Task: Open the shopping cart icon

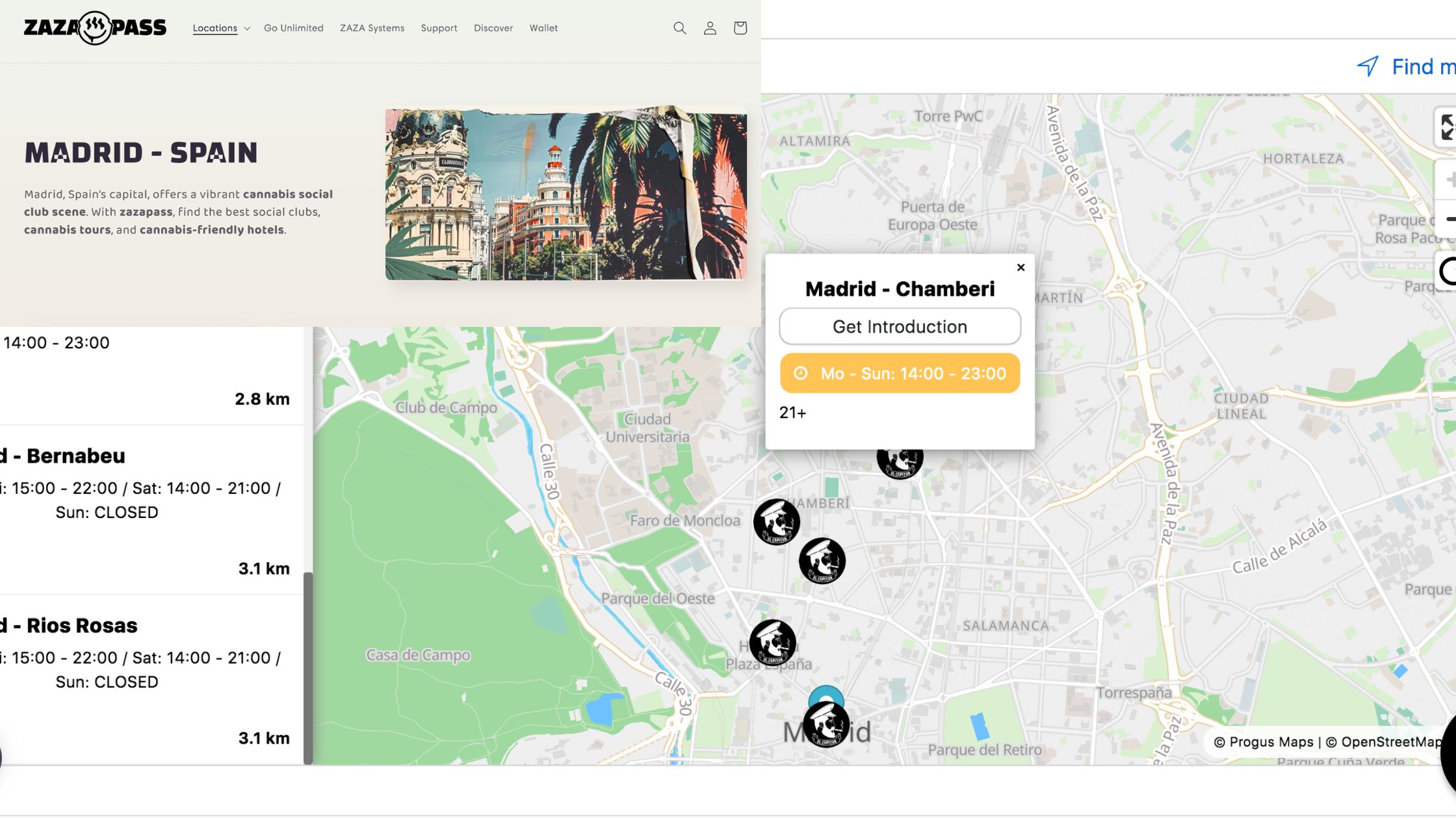Action: tap(740, 28)
